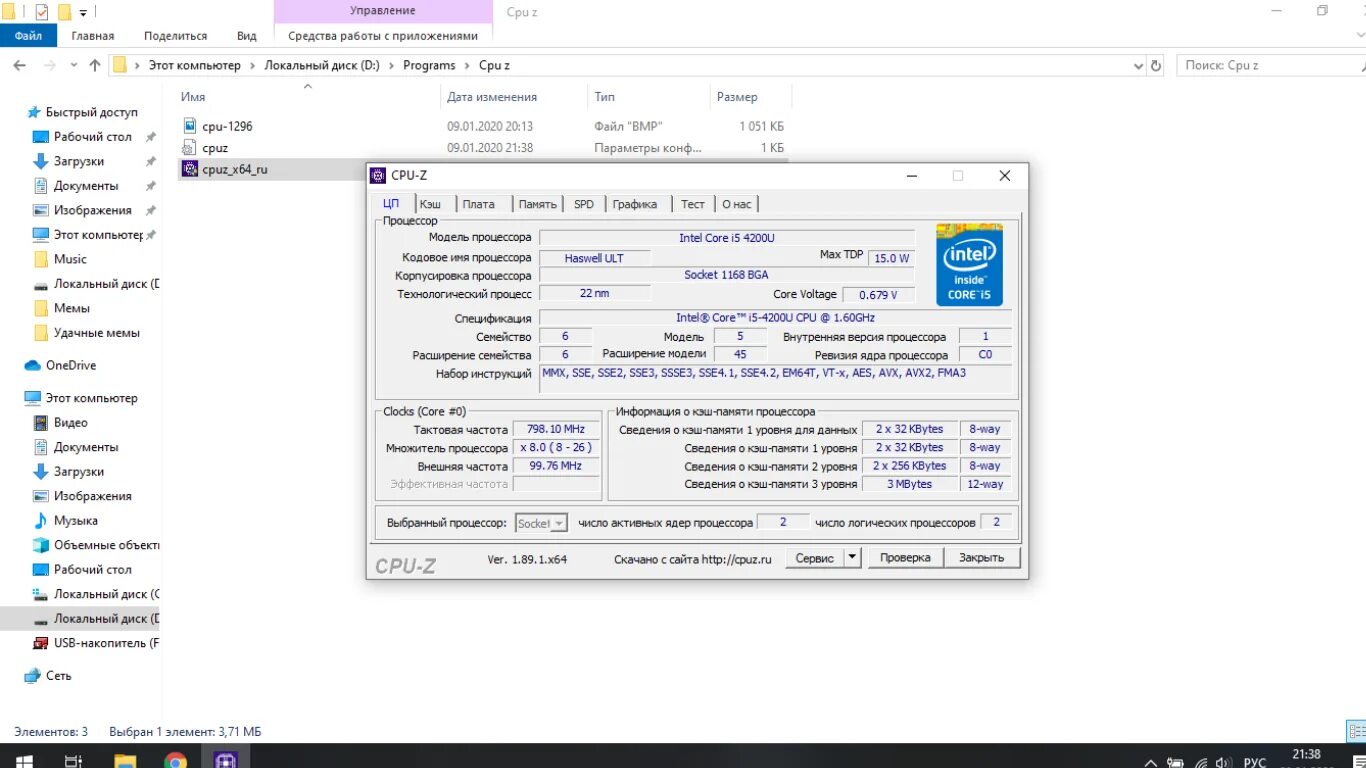Viewport: 1366px width, 768px height.
Task: Open the Music folder in the sidebar
Action: point(70,259)
